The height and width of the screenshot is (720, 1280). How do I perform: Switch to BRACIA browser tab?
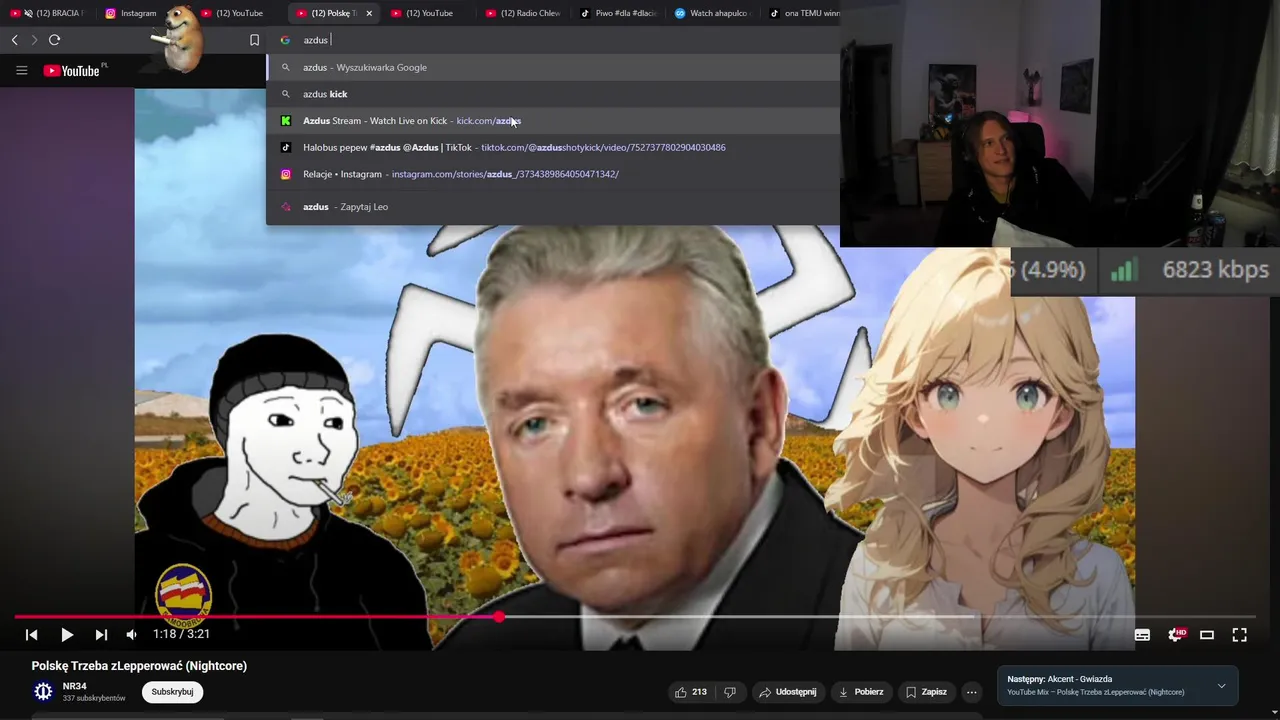(48, 13)
